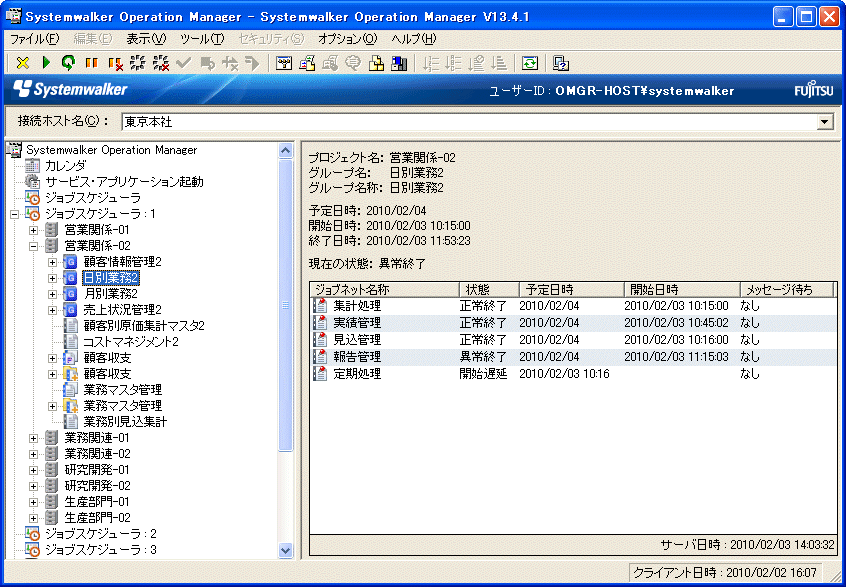The image size is (846, 587).
Task: Click the job net icon in 集計処理 row
Action: tap(320, 306)
